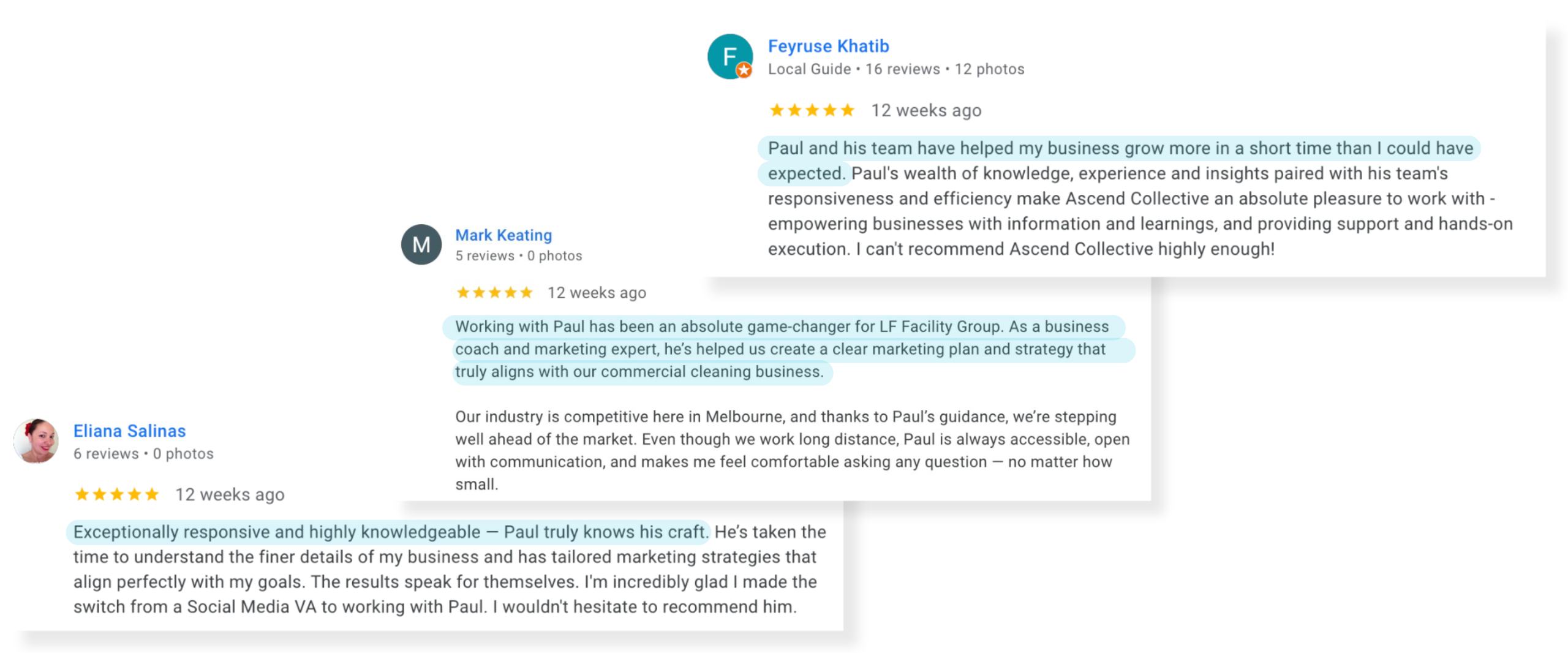Click Mark Keating's '5 reviews · 0 photos' info

(x=518, y=255)
